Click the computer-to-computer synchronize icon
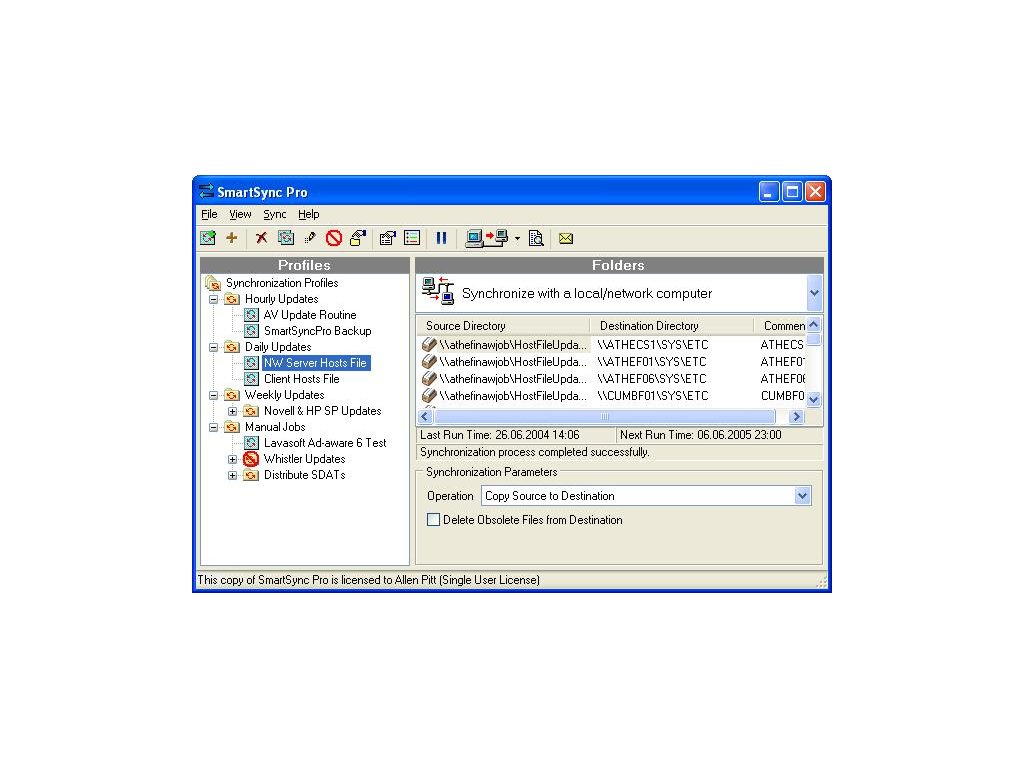The image size is (1024, 768). click(487, 238)
